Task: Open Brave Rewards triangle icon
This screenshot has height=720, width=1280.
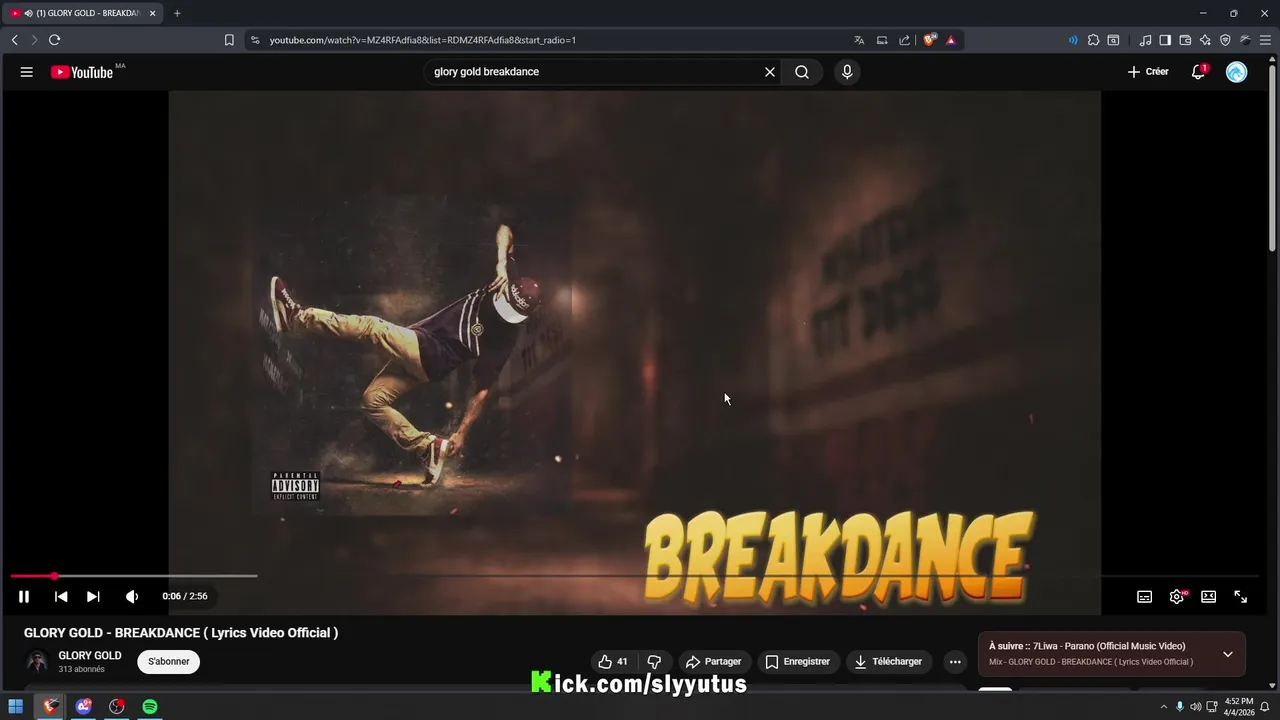Action: click(x=950, y=40)
